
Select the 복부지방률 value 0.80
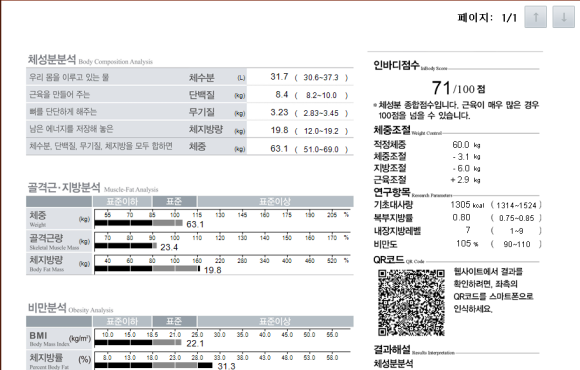[x=461, y=218]
